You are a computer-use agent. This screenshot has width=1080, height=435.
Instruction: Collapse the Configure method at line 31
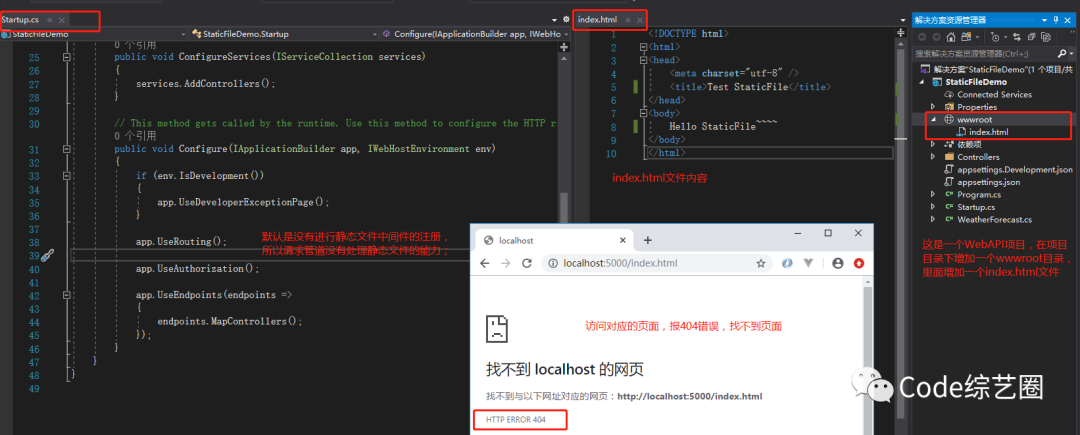67,149
